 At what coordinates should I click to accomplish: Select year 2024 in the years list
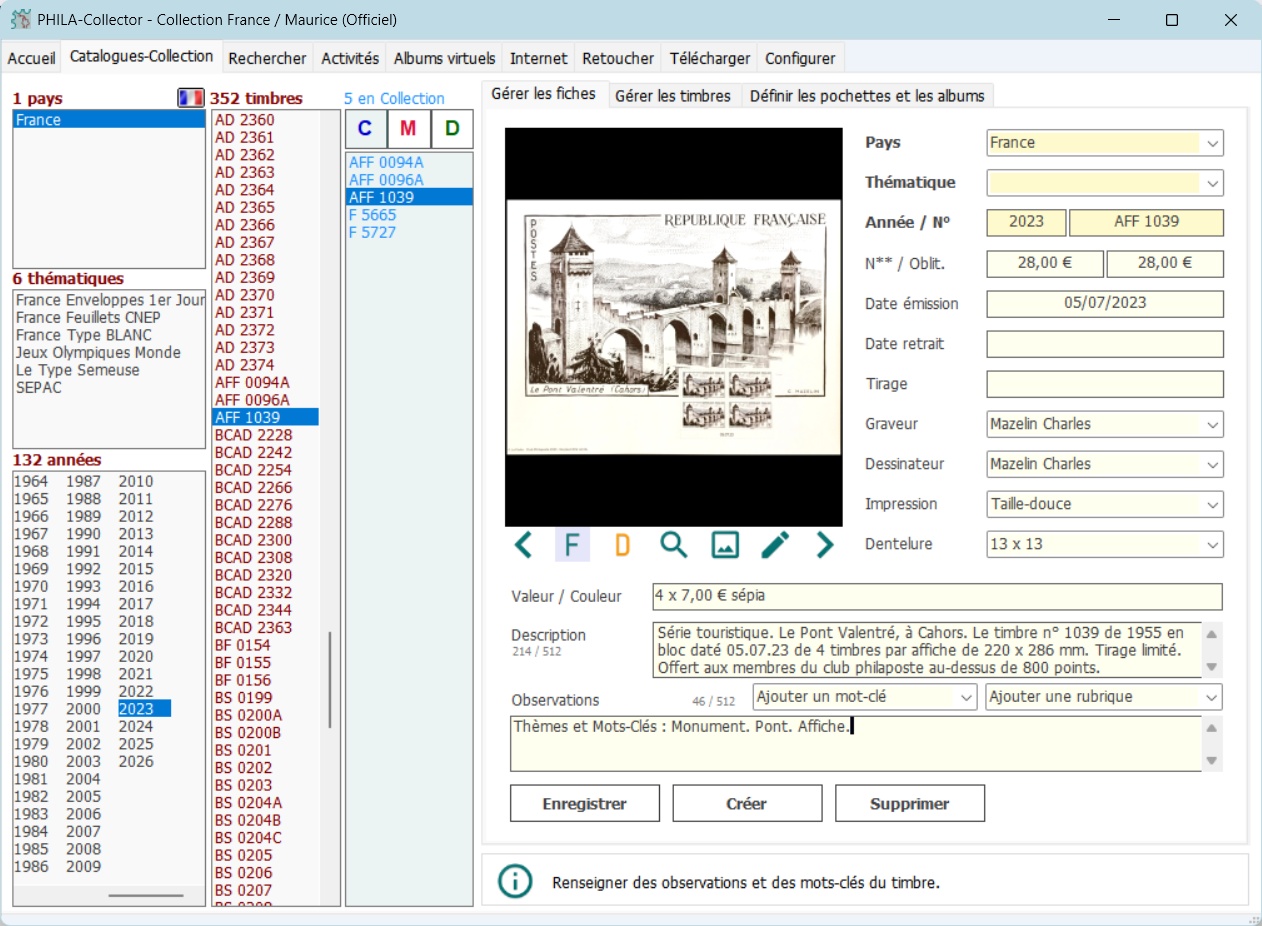[x=136, y=726]
